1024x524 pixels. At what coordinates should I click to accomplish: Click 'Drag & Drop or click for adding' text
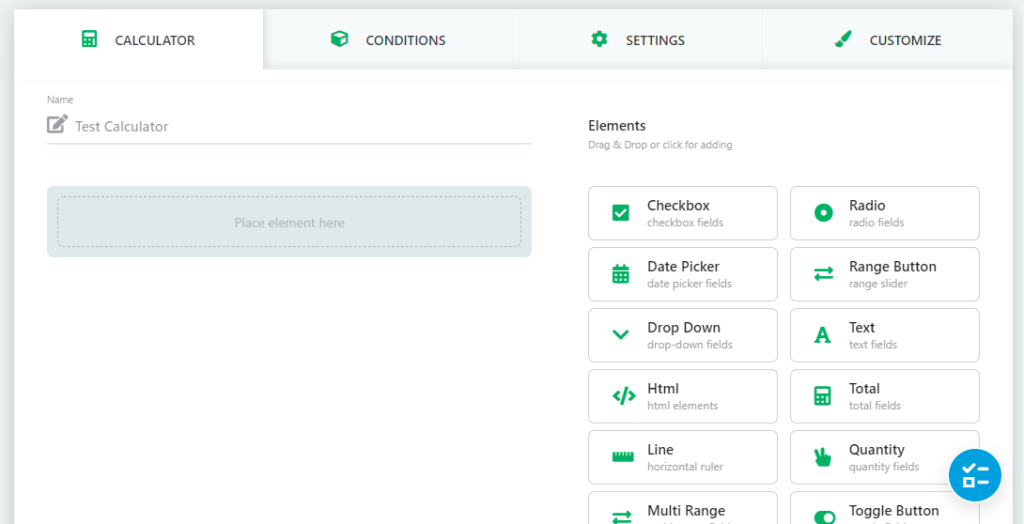pos(660,145)
